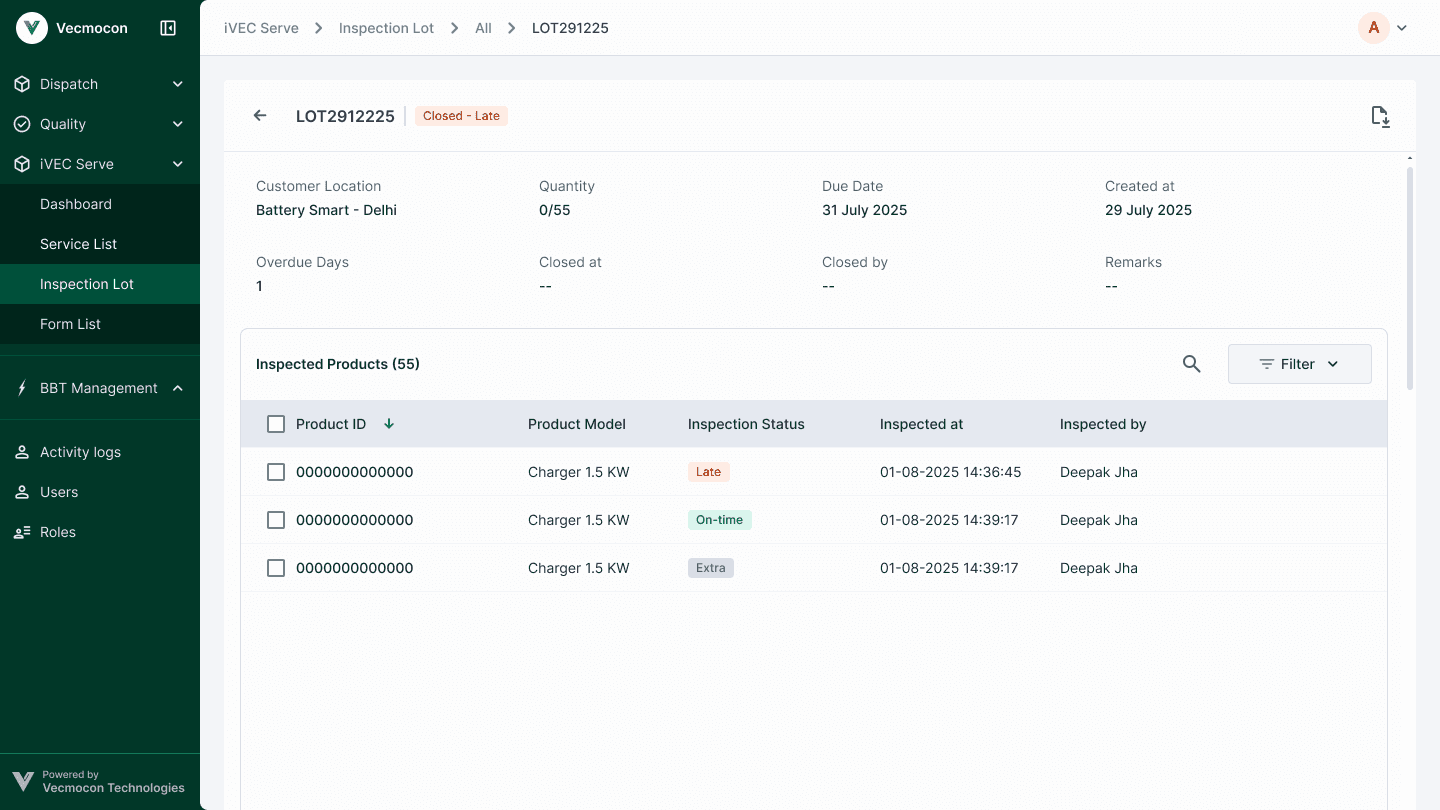Check the row with Extra status
Screen dimensions: 1440x810
276,568
